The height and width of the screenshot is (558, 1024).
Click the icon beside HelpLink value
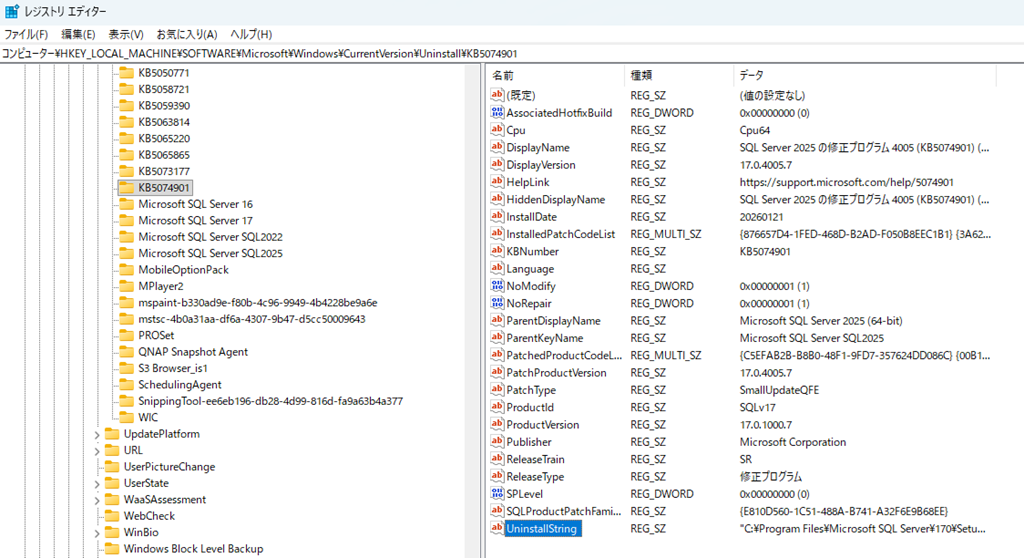point(497,182)
